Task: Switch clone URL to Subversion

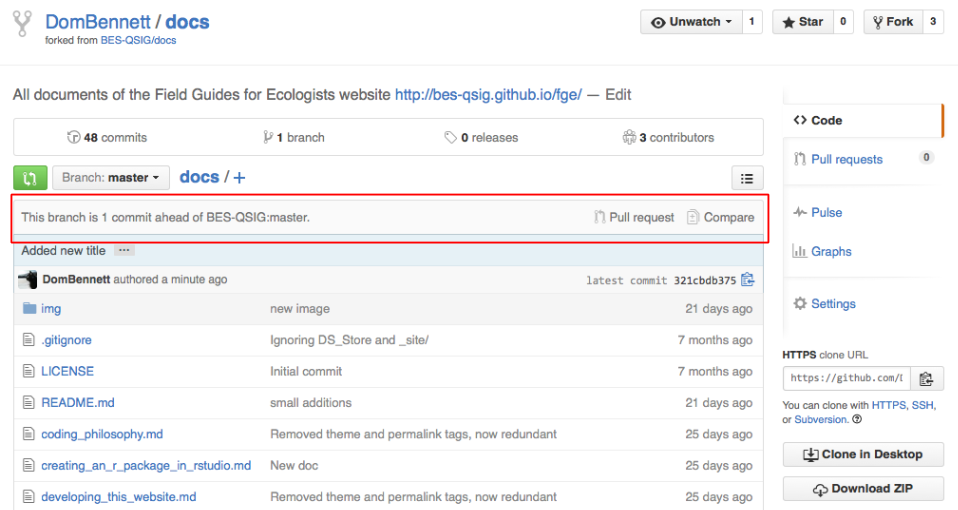Action: click(x=821, y=420)
